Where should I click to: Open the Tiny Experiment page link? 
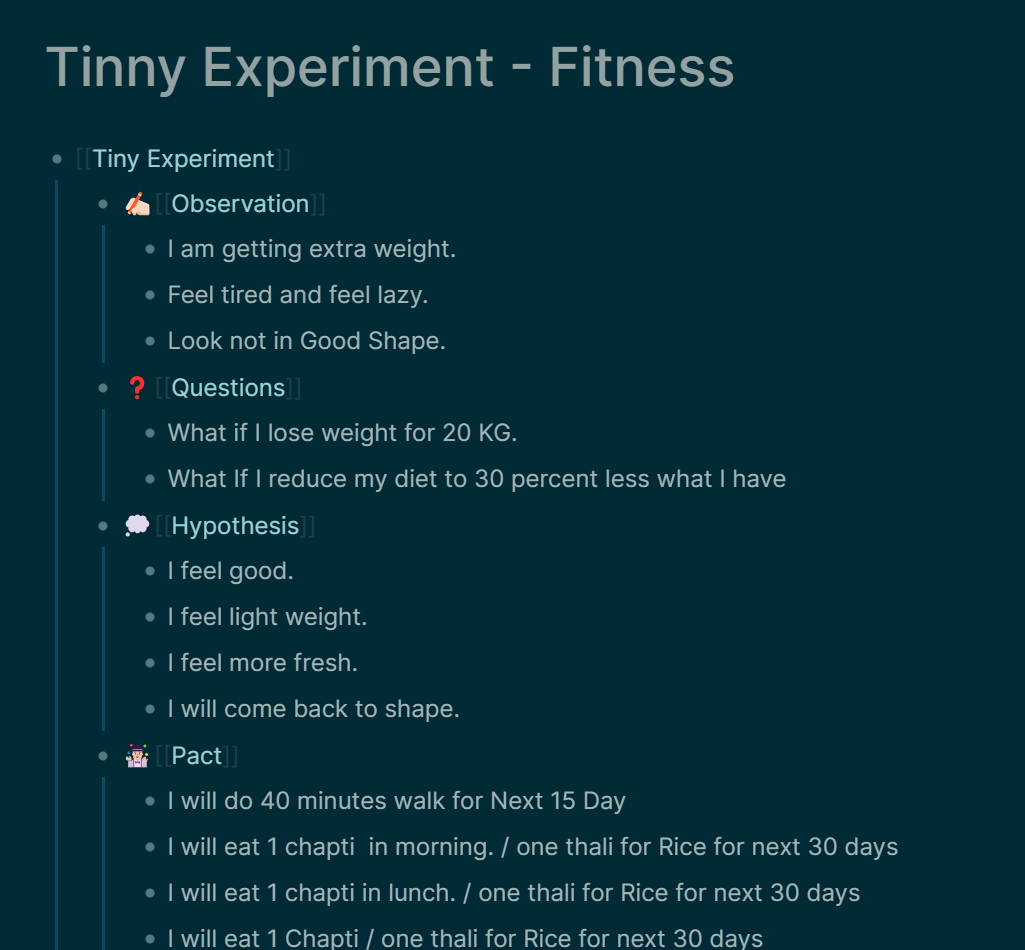click(183, 159)
